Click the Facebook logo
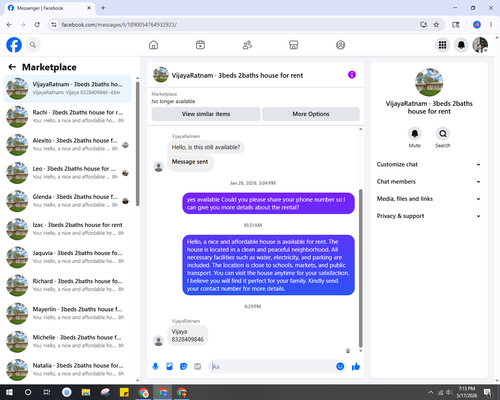 tap(14, 45)
